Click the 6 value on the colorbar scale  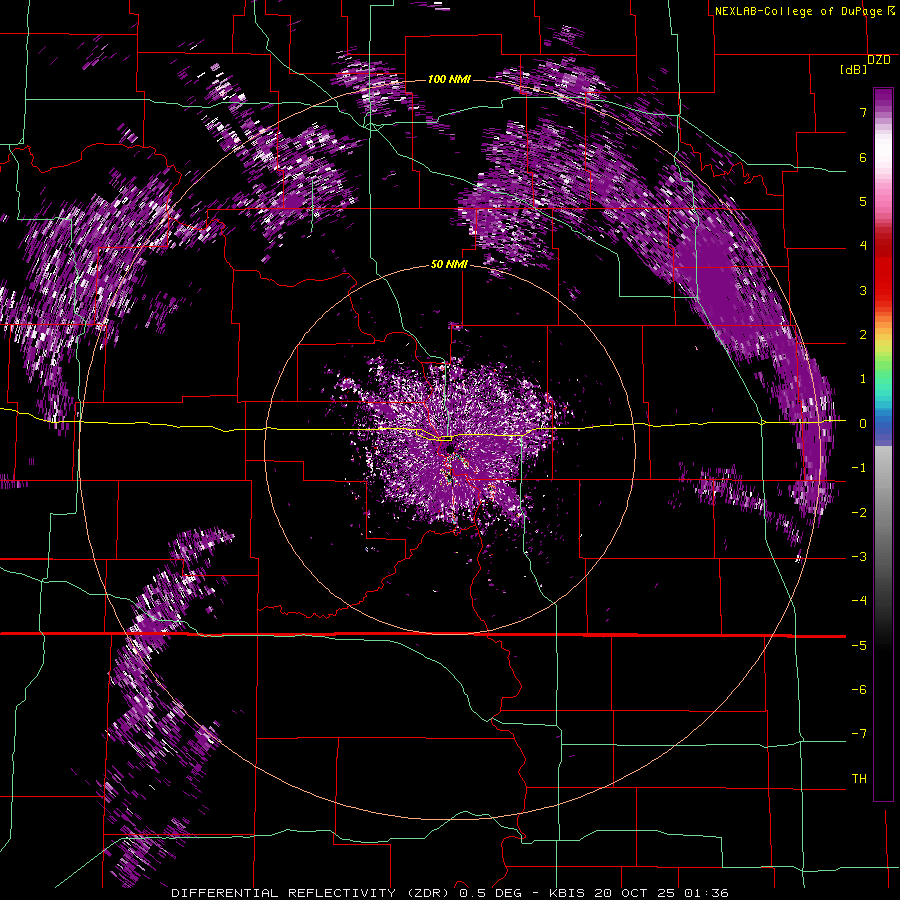tap(863, 157)
